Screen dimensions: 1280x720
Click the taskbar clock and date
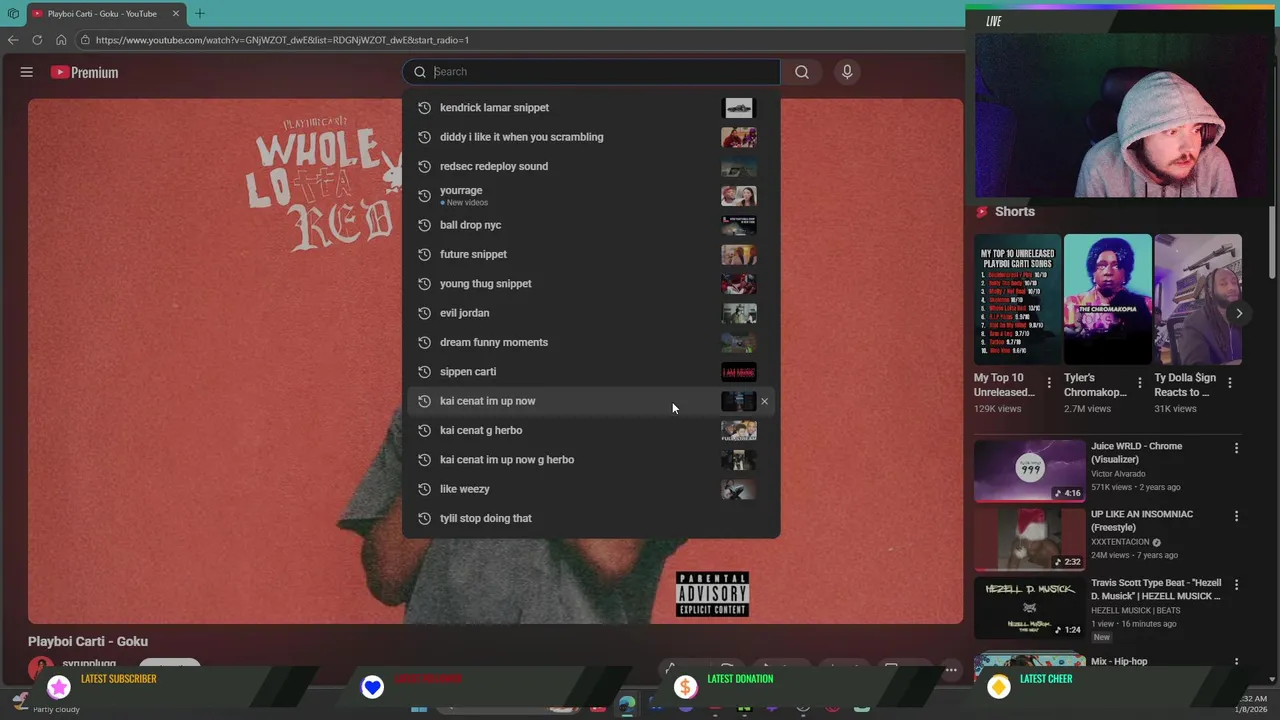click(1253, 704)
